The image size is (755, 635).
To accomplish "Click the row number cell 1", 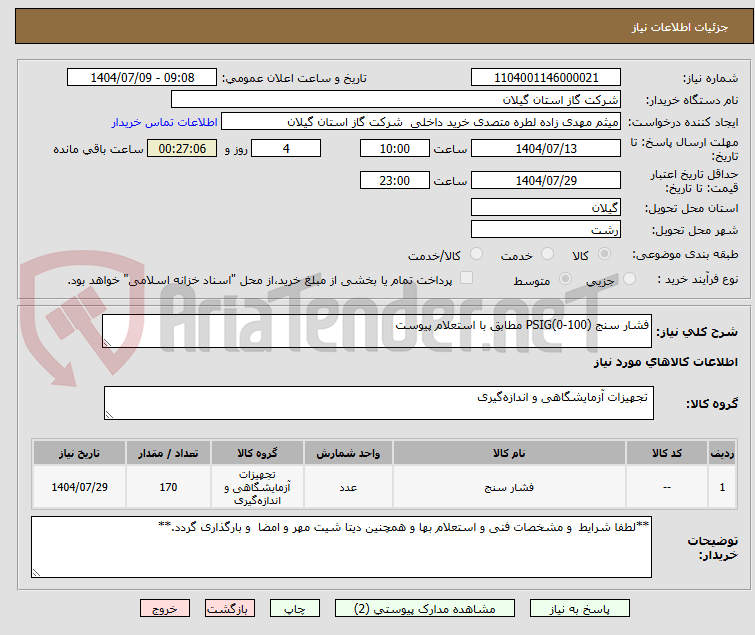I will [x=722, y=487].
